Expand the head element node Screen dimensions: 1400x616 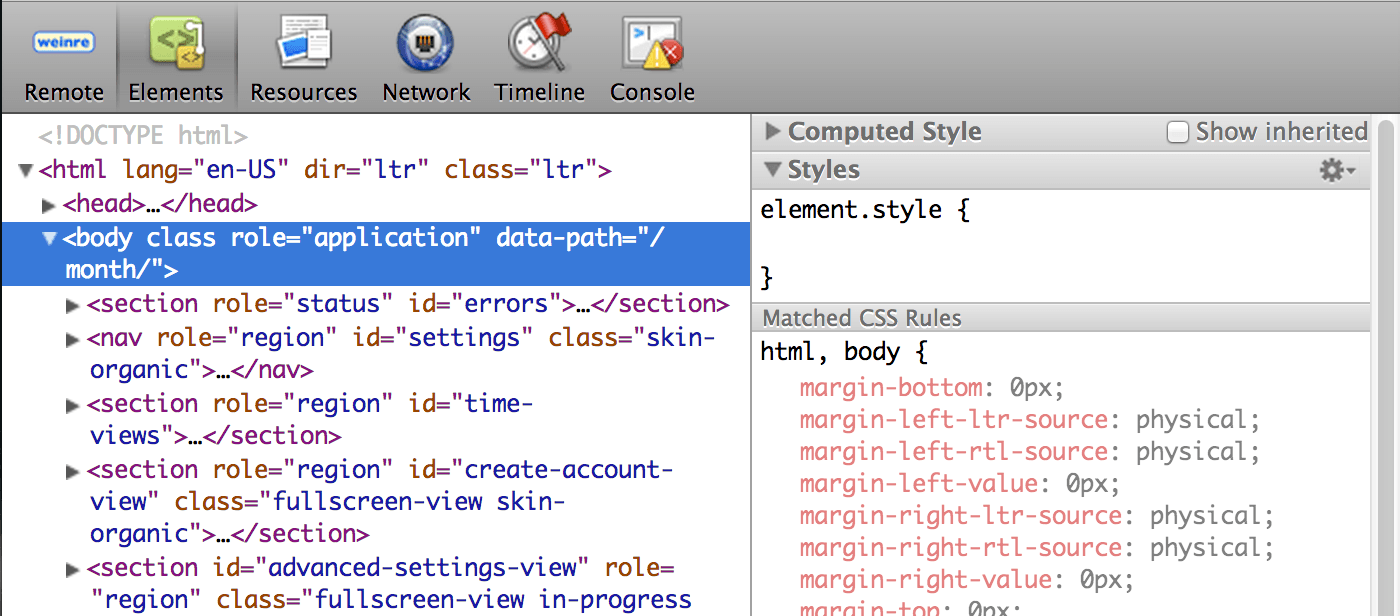pyautogui.click(x=48, y=204)
